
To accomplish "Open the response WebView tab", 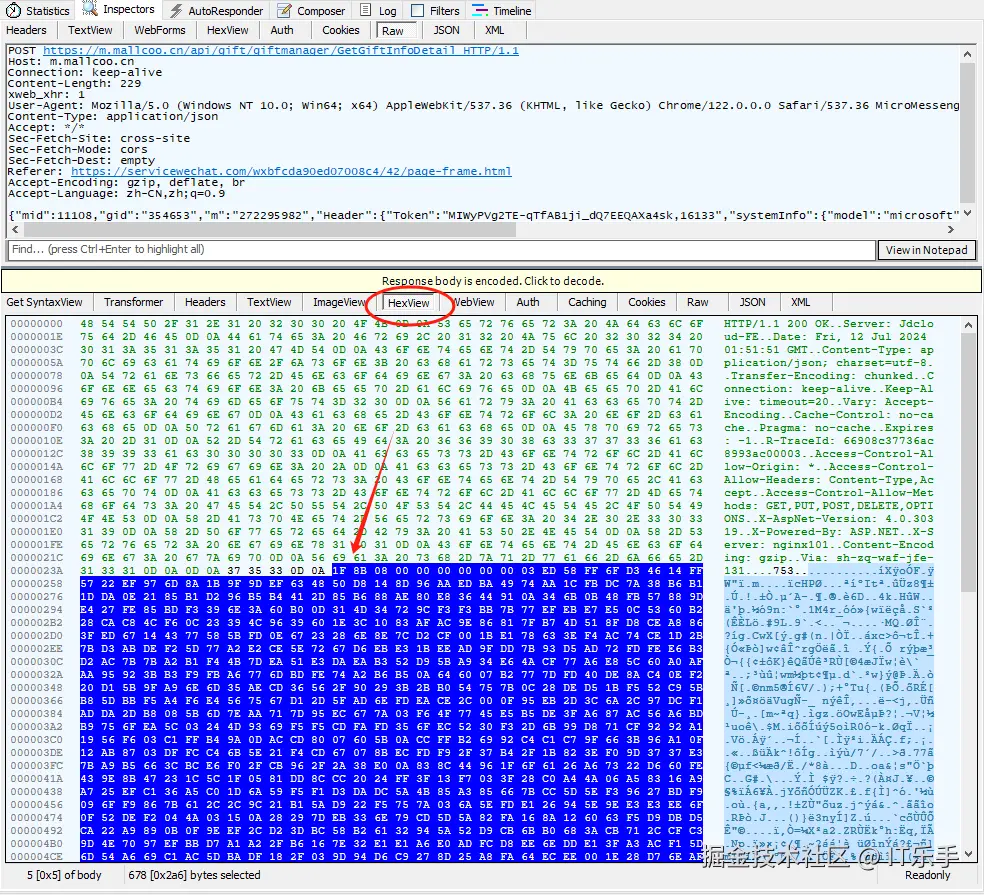I will click(x=474, y=303).
